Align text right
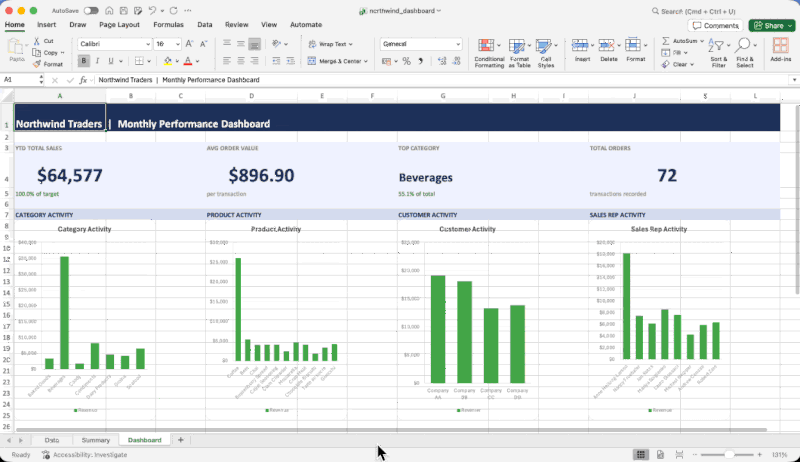800x462 pixels. [x=254, y=61]
